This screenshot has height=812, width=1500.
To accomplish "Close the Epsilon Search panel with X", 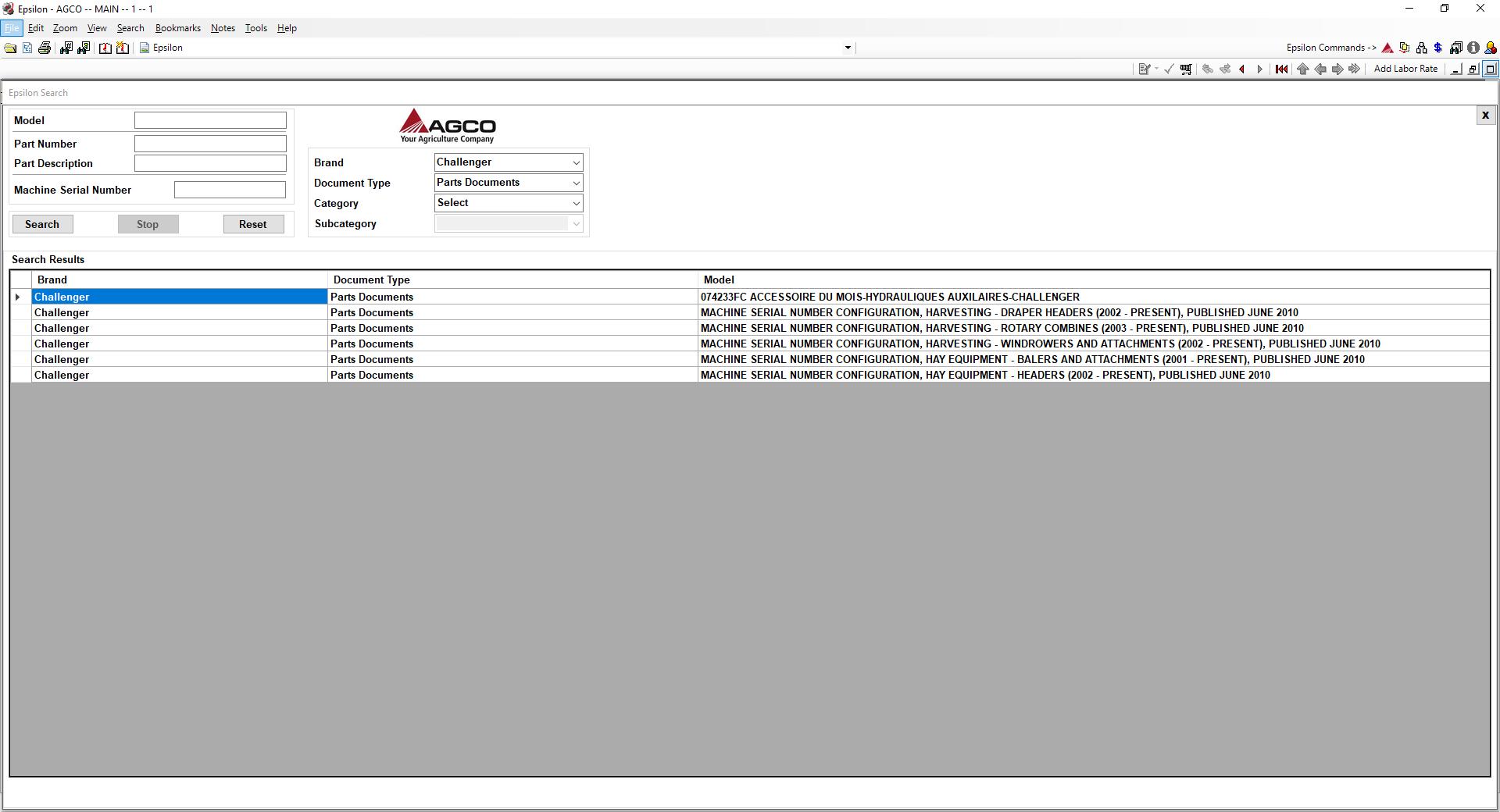I will 1485,116.
